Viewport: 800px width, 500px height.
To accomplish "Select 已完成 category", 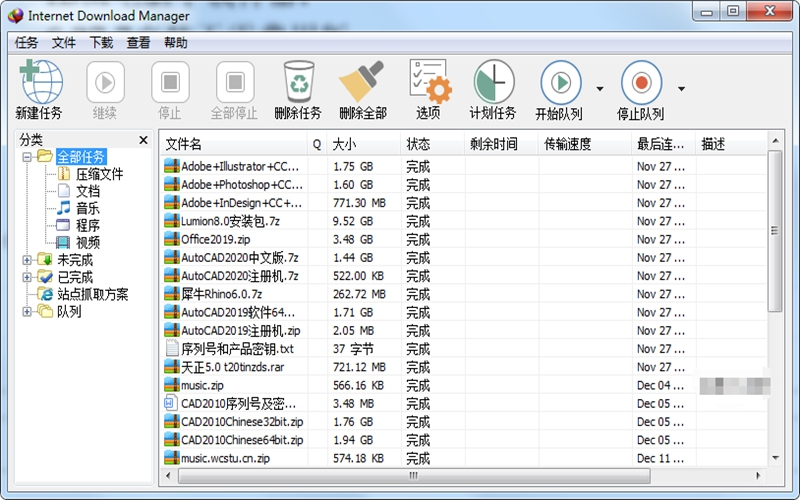I will 75,277.
